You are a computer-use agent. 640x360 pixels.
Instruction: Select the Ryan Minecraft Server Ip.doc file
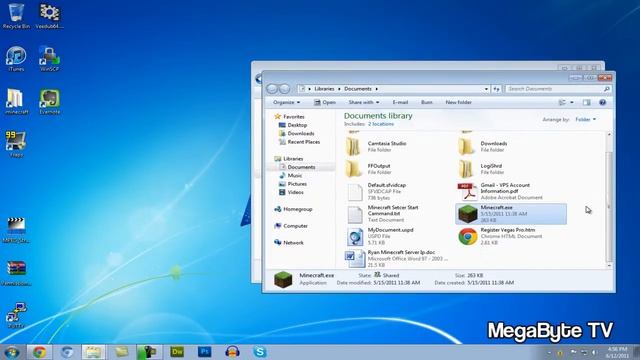click(x=396, y=259)
